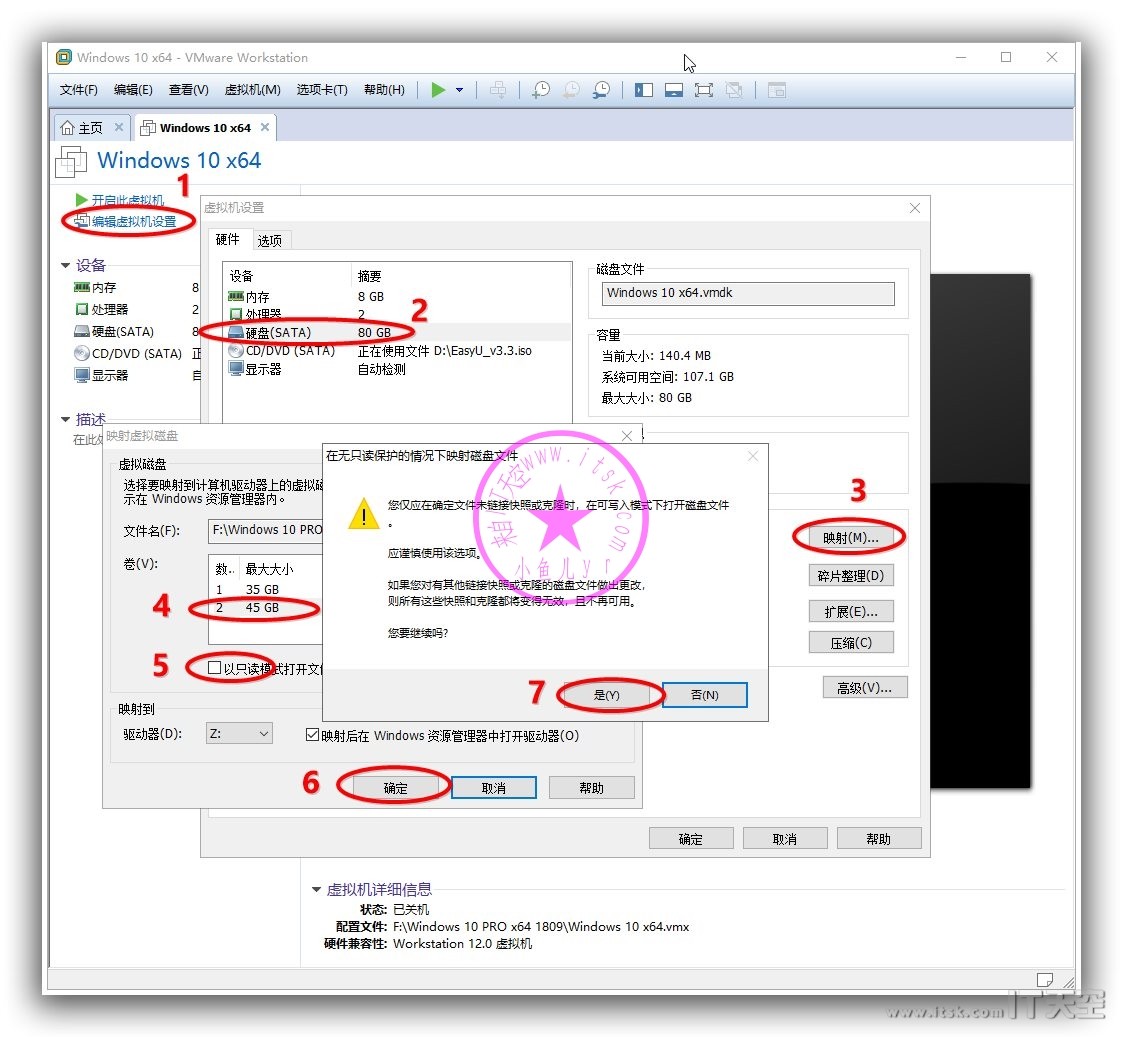Collapse the 虚拟机详细信息 section

[x=316, y=889]
